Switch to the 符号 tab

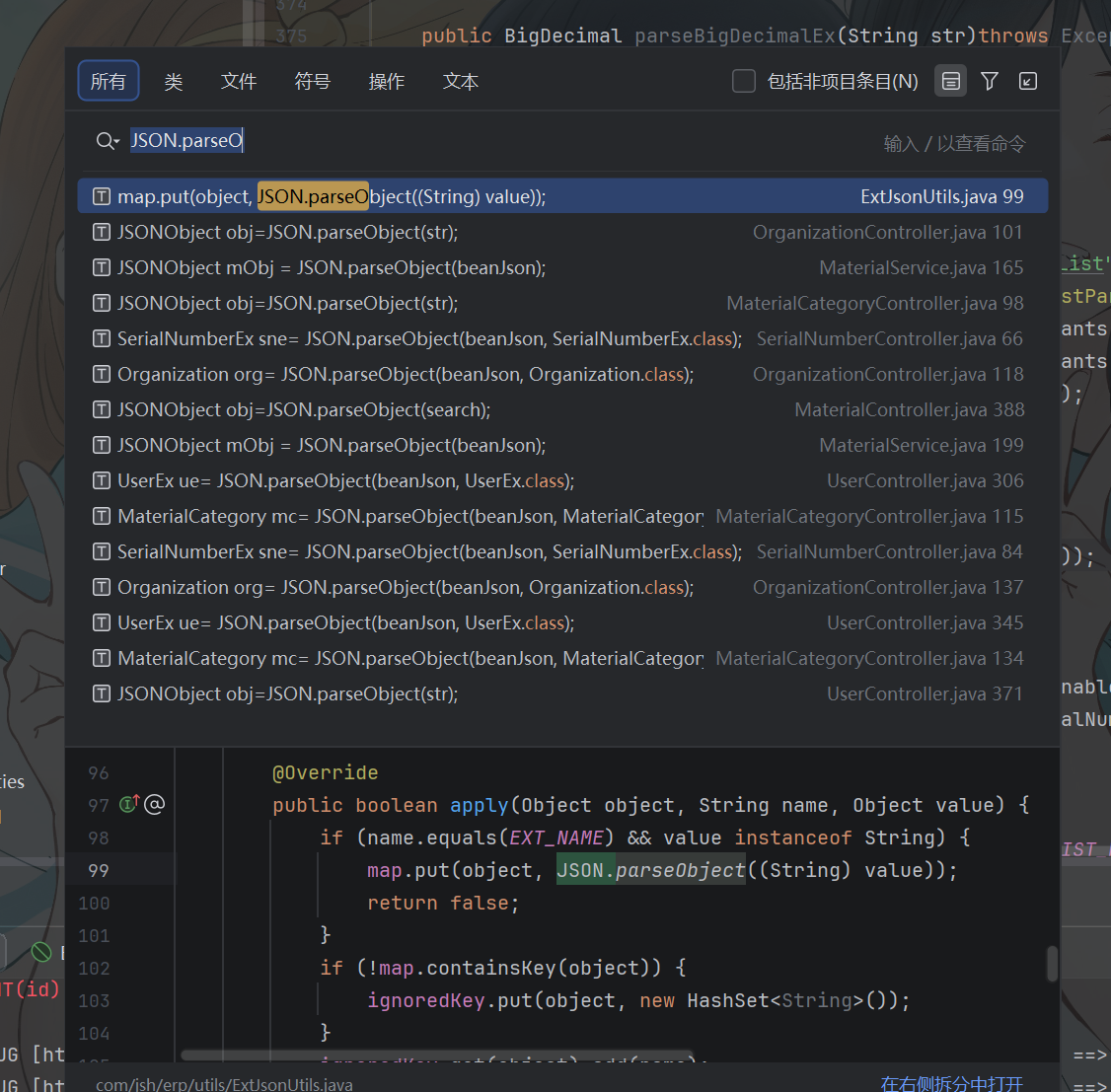(x=313, y=82)
